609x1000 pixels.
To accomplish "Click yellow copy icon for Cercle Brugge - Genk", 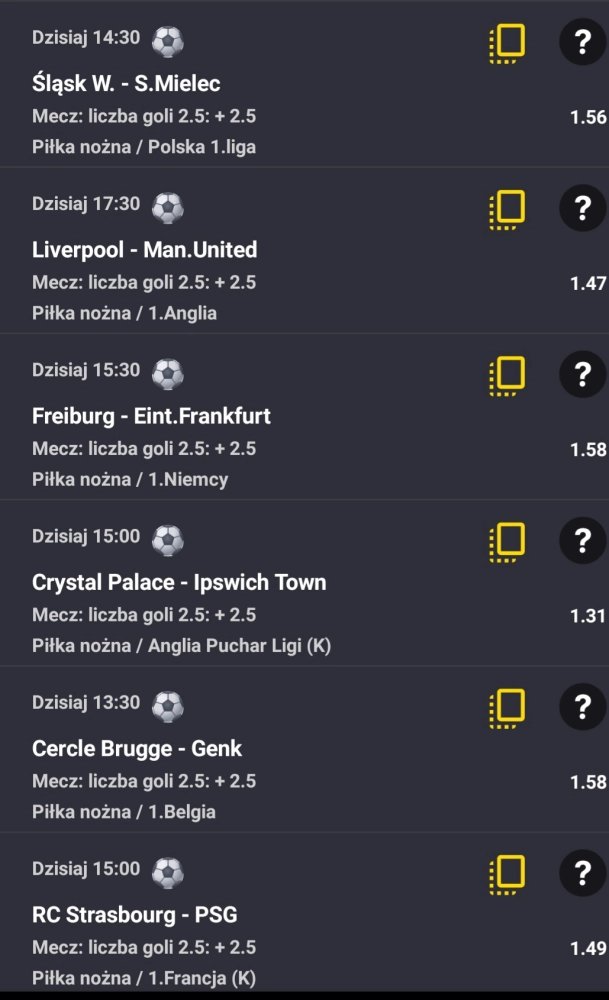I will (x=507, y=707).
